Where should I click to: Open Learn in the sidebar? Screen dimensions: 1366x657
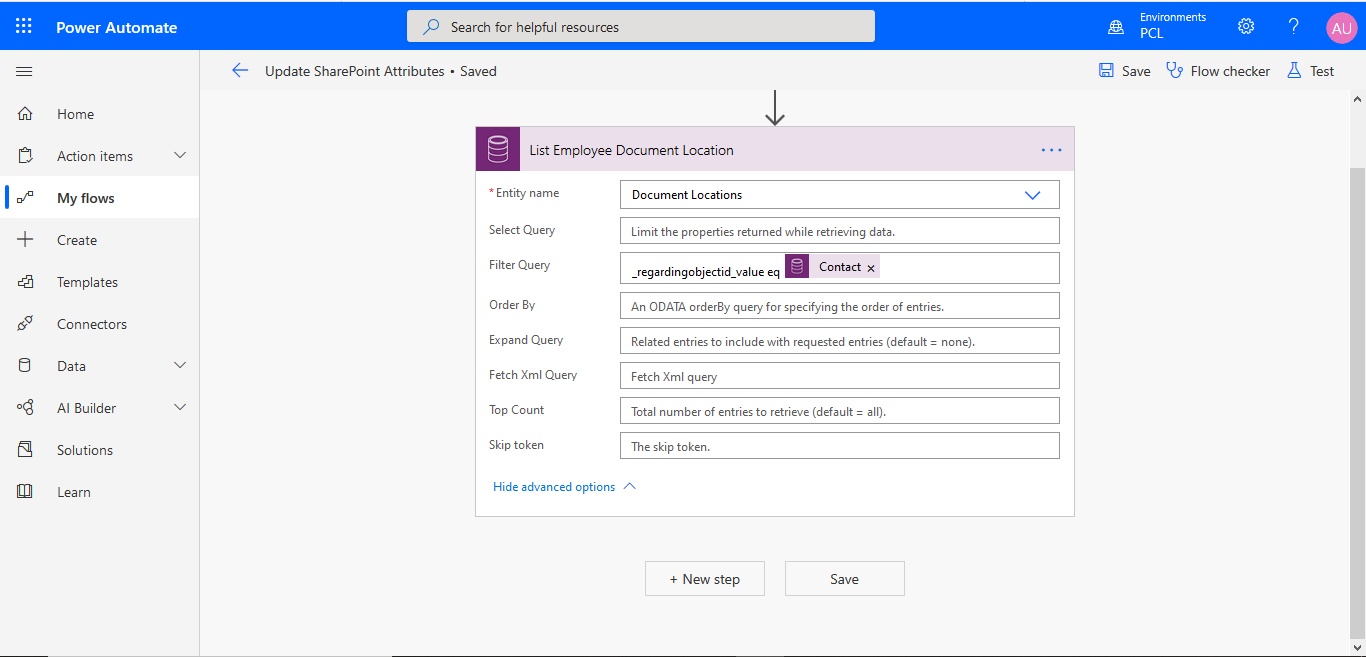pyautogui.click(x=100, y=492)
